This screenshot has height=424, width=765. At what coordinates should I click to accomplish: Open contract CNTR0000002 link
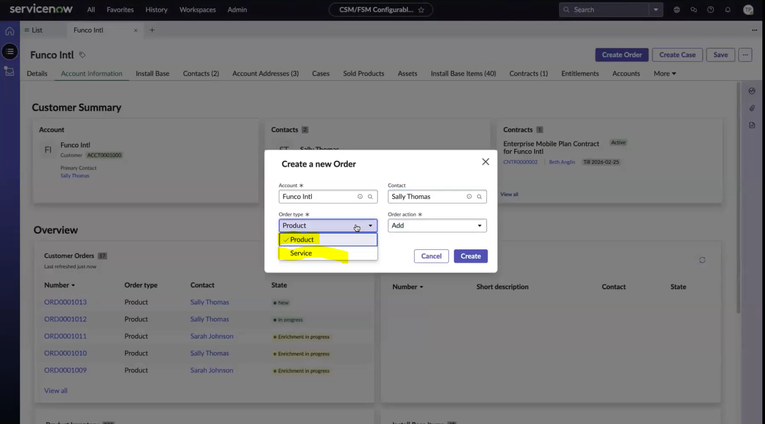point(520,162)
